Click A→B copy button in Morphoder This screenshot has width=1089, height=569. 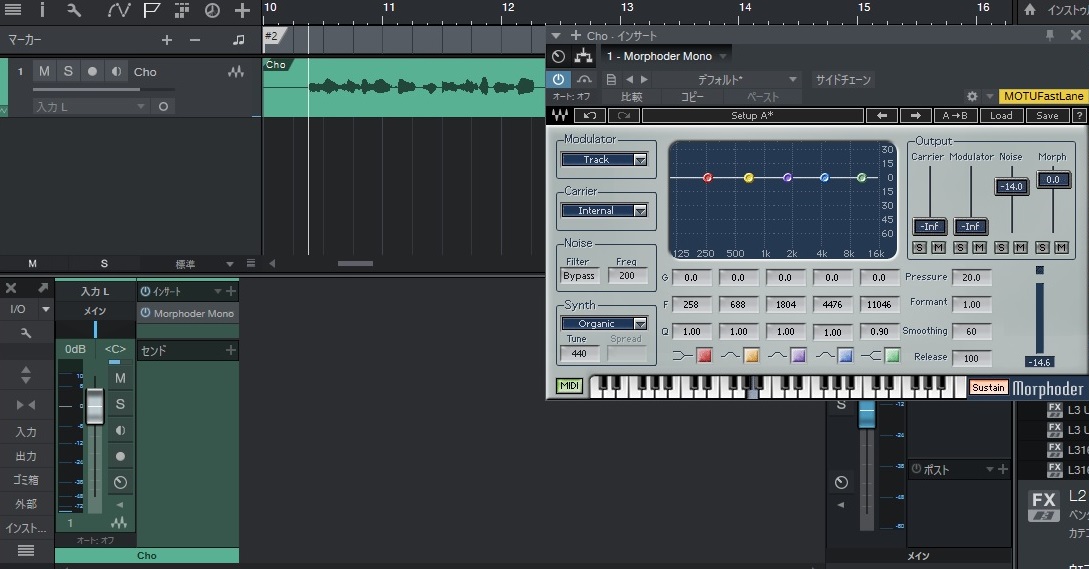955,115
